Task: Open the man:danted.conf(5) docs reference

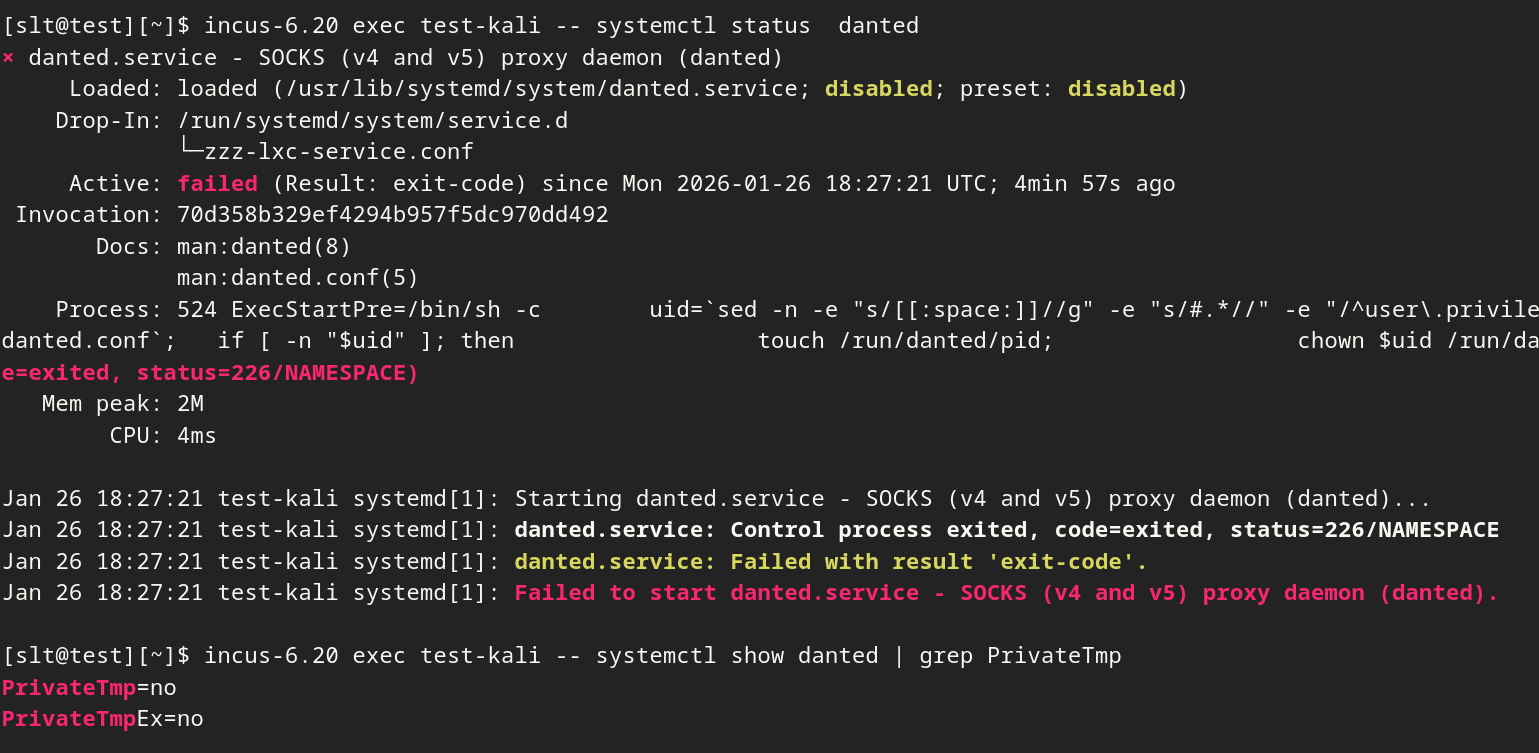Action: tap(297, 277)
